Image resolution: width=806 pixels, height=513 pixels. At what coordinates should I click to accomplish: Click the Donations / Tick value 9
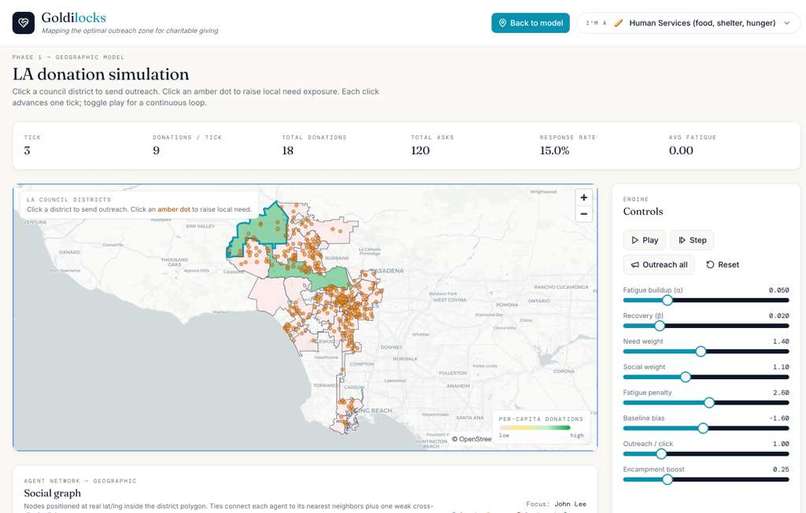pyautogui.click(x=156, y=151)
